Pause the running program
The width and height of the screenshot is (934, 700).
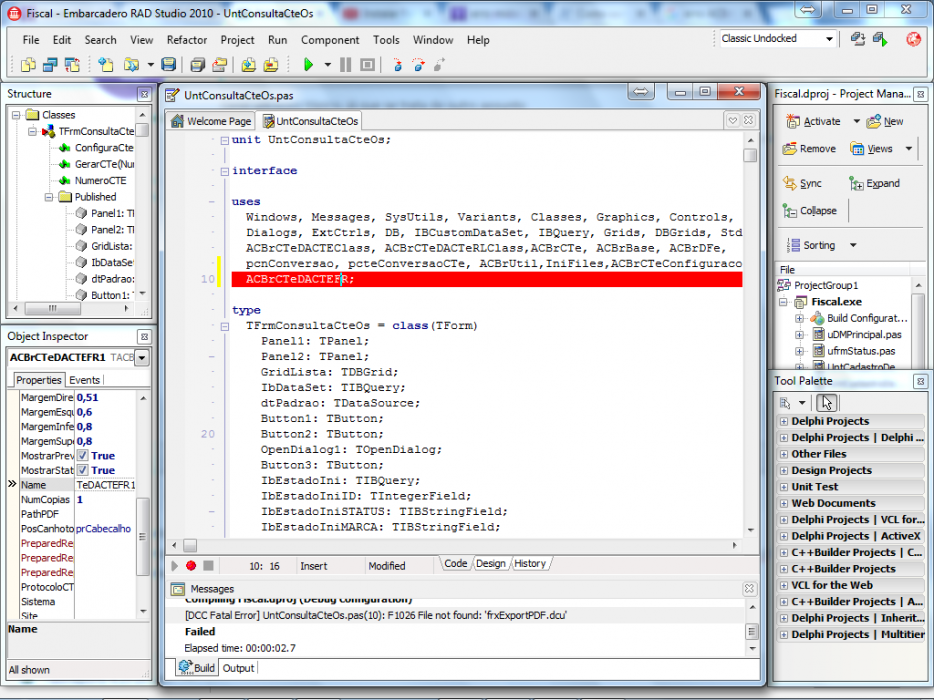pyautogui.click(x=345, y=64)
